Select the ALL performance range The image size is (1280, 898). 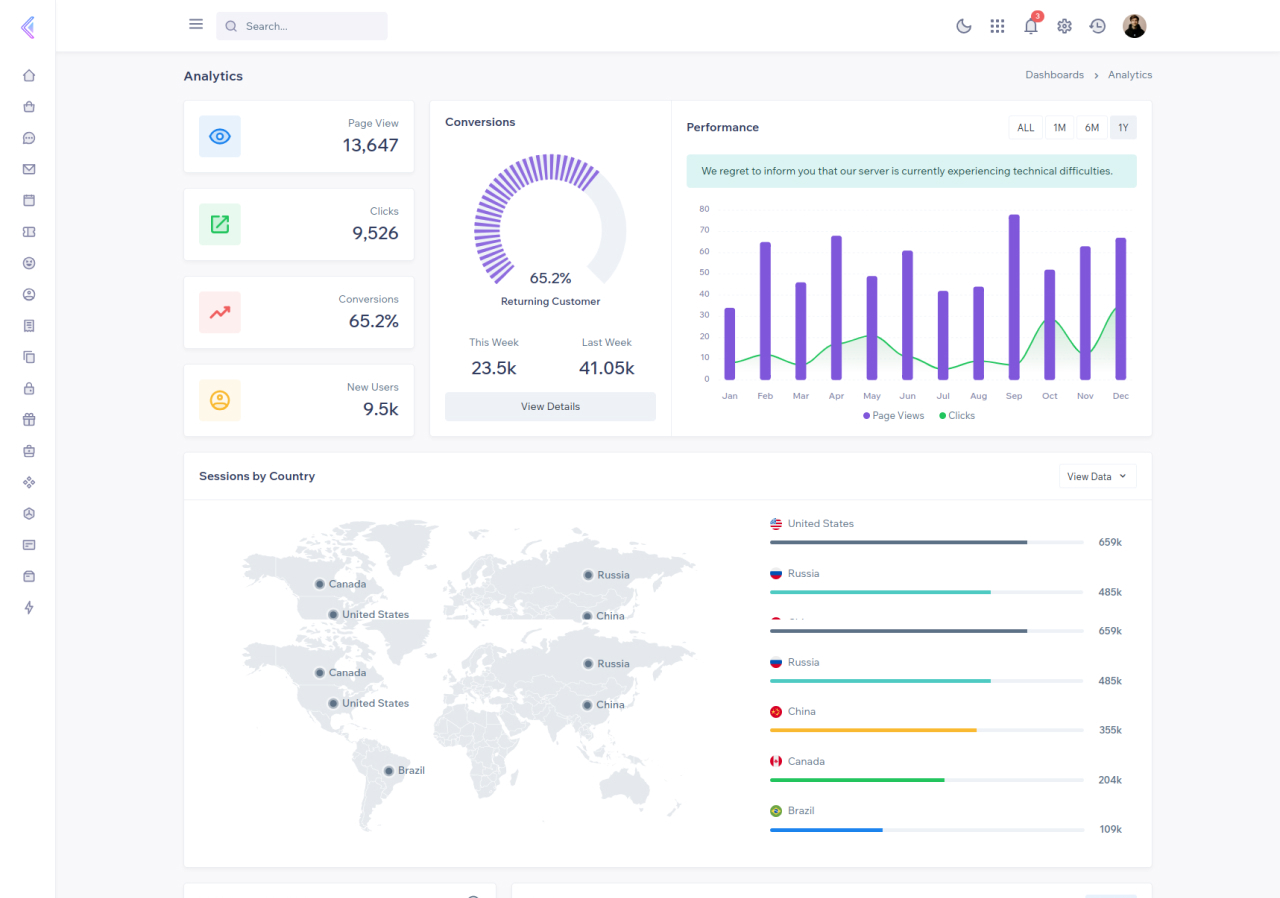tap(1026, 128)
